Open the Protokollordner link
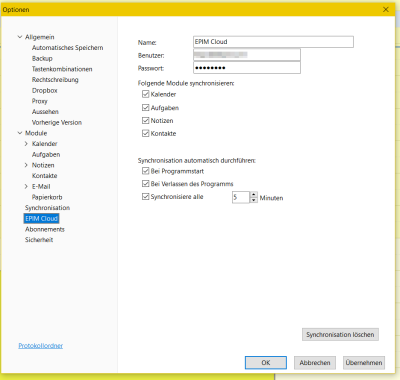The image size is (400, 380). 41,346
